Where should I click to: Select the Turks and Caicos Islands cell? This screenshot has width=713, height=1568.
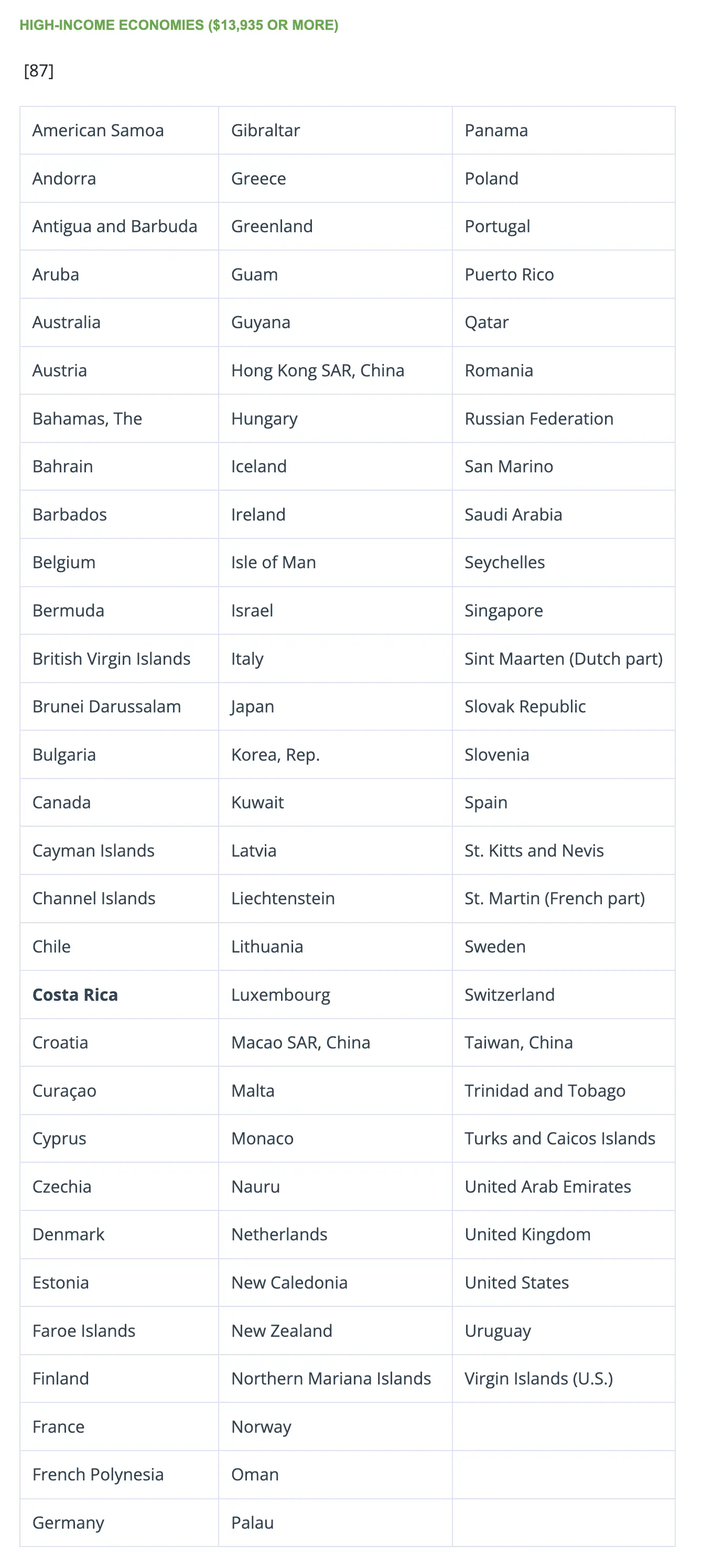click(x=564, y=1138)
